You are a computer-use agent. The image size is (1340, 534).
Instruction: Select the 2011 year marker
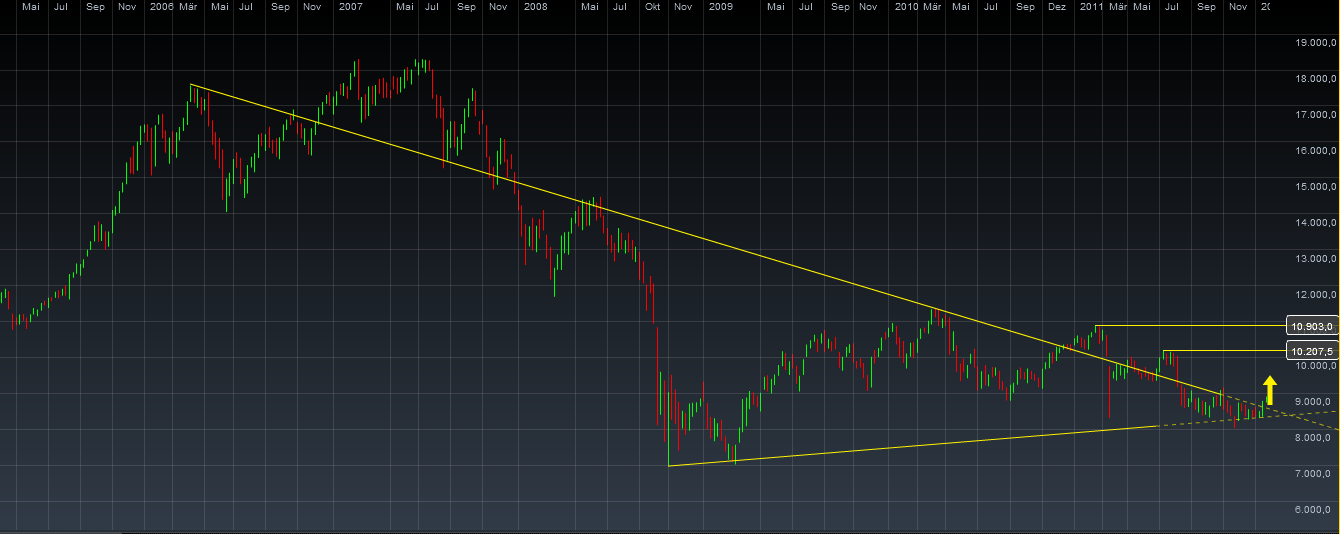click(1092, 7)
